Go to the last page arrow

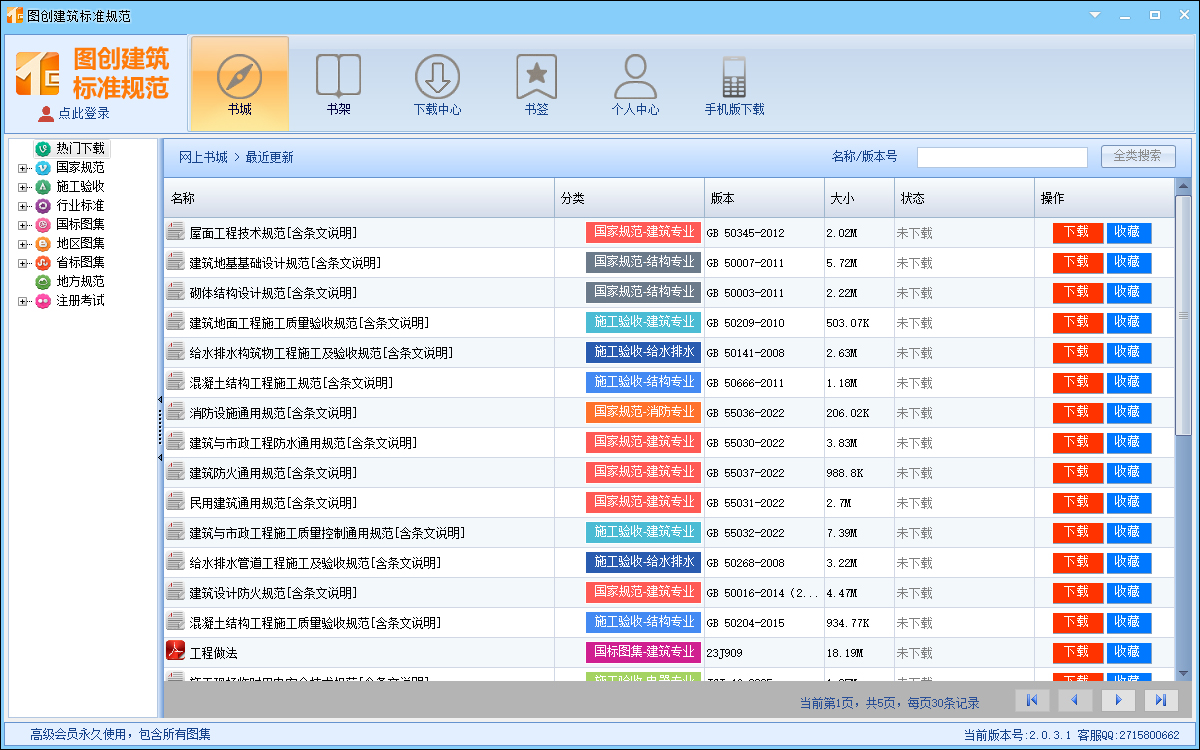tap(1161, 700)
